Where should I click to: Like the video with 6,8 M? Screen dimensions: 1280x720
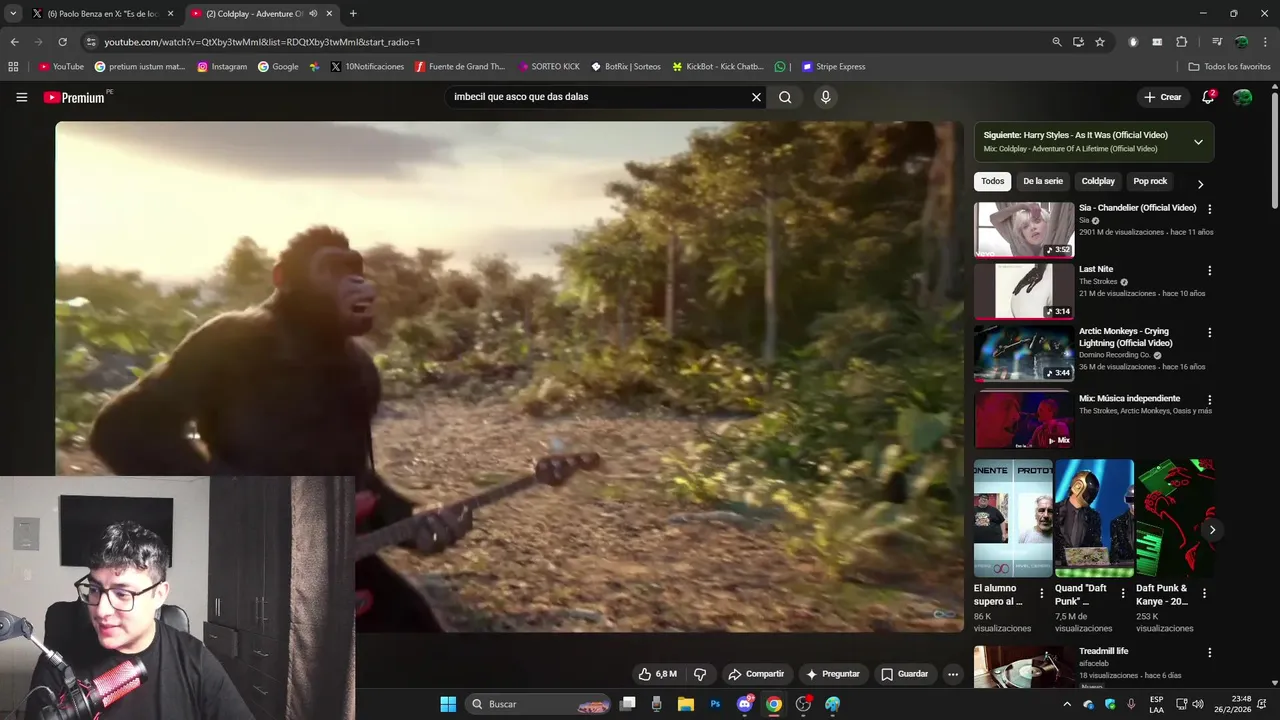(657, 674)
